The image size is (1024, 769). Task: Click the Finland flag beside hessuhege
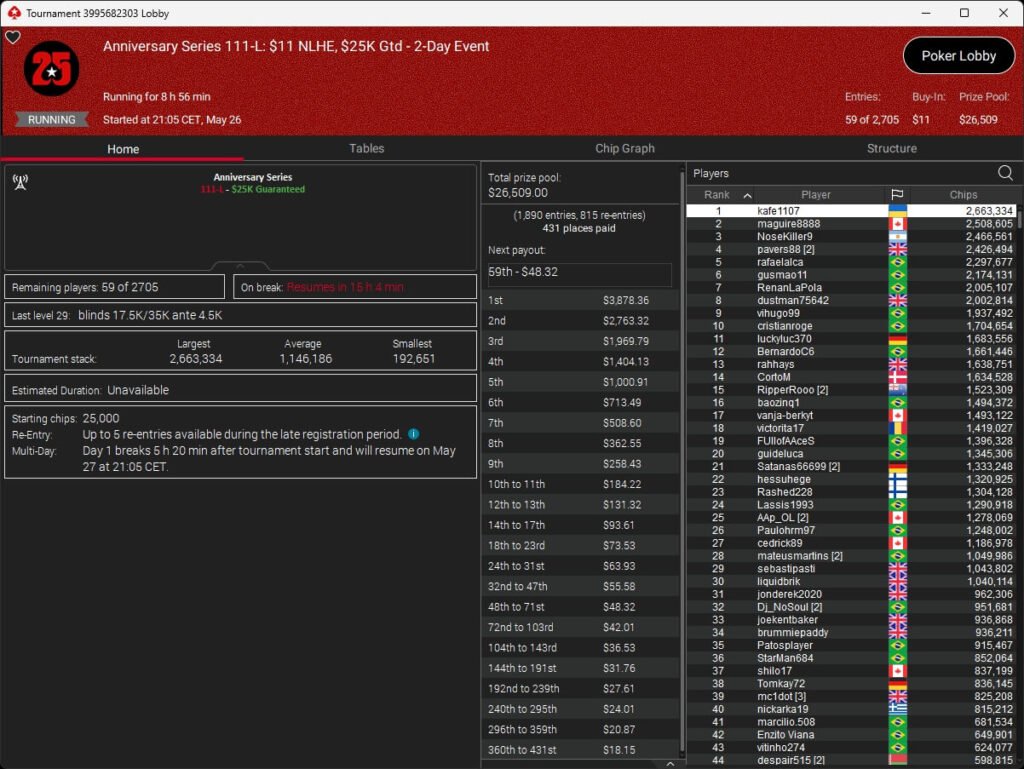(x=897, y=479)
